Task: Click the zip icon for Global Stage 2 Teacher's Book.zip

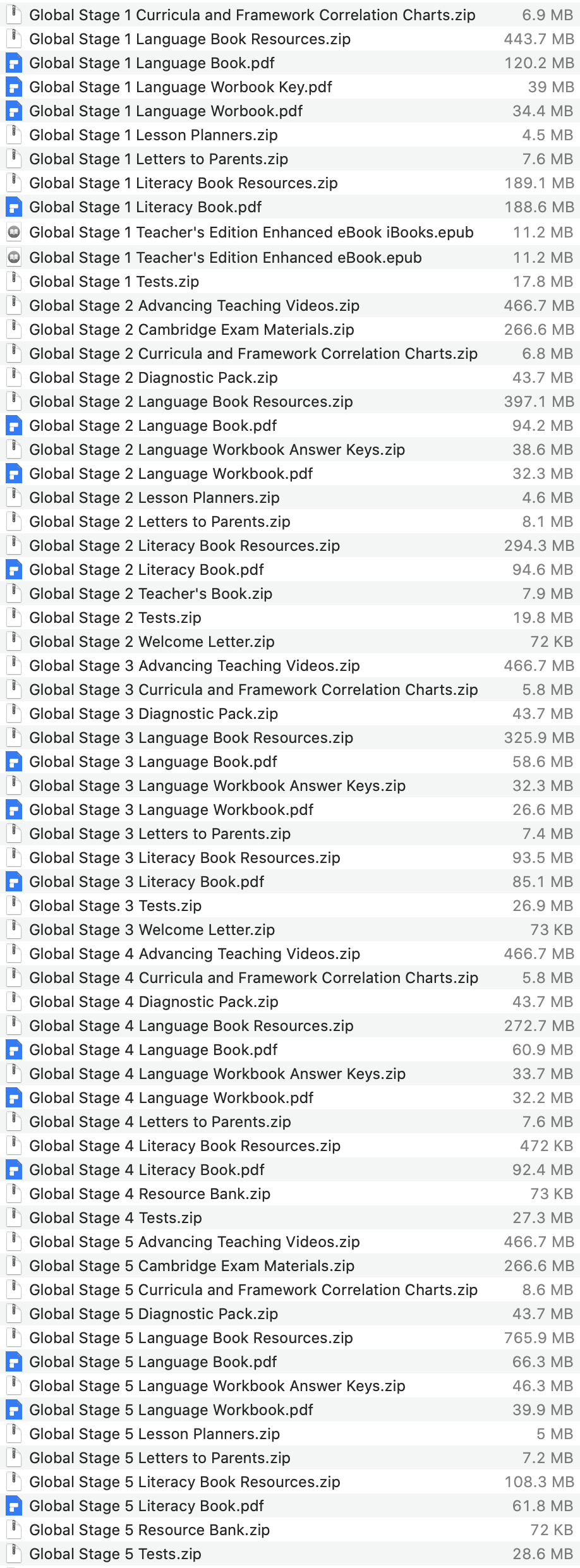Action: [13, 594]
